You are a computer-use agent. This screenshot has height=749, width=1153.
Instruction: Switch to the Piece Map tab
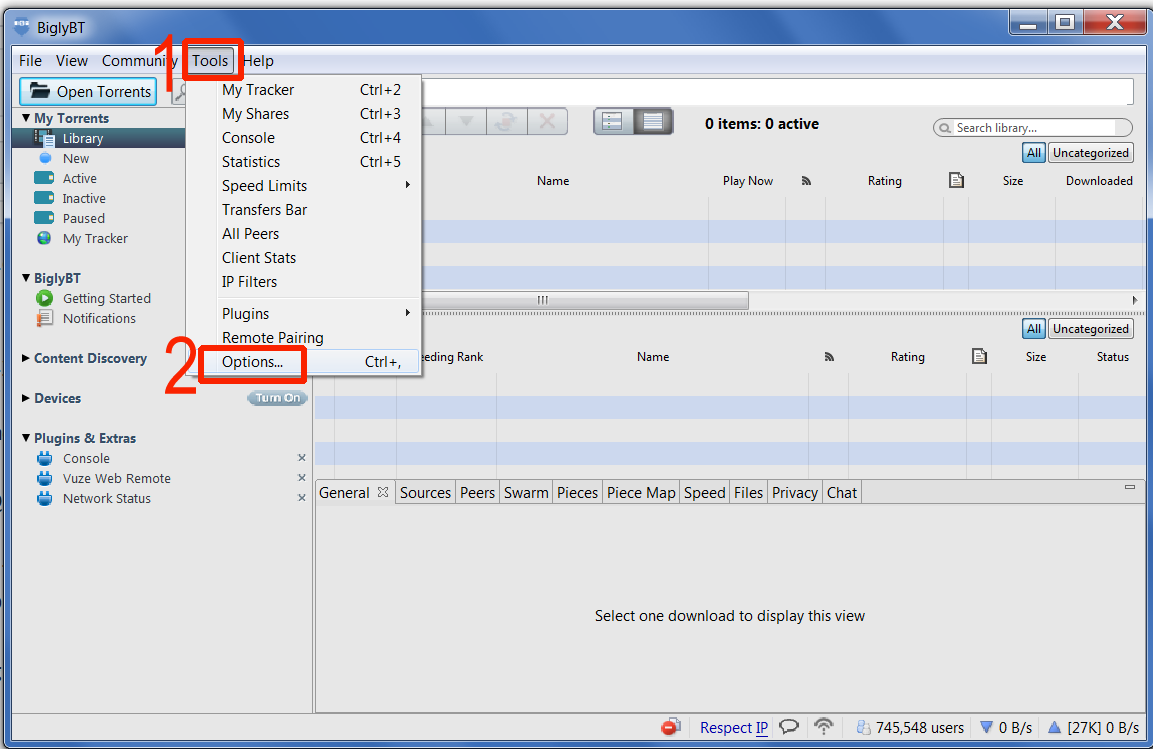(641, 492)
